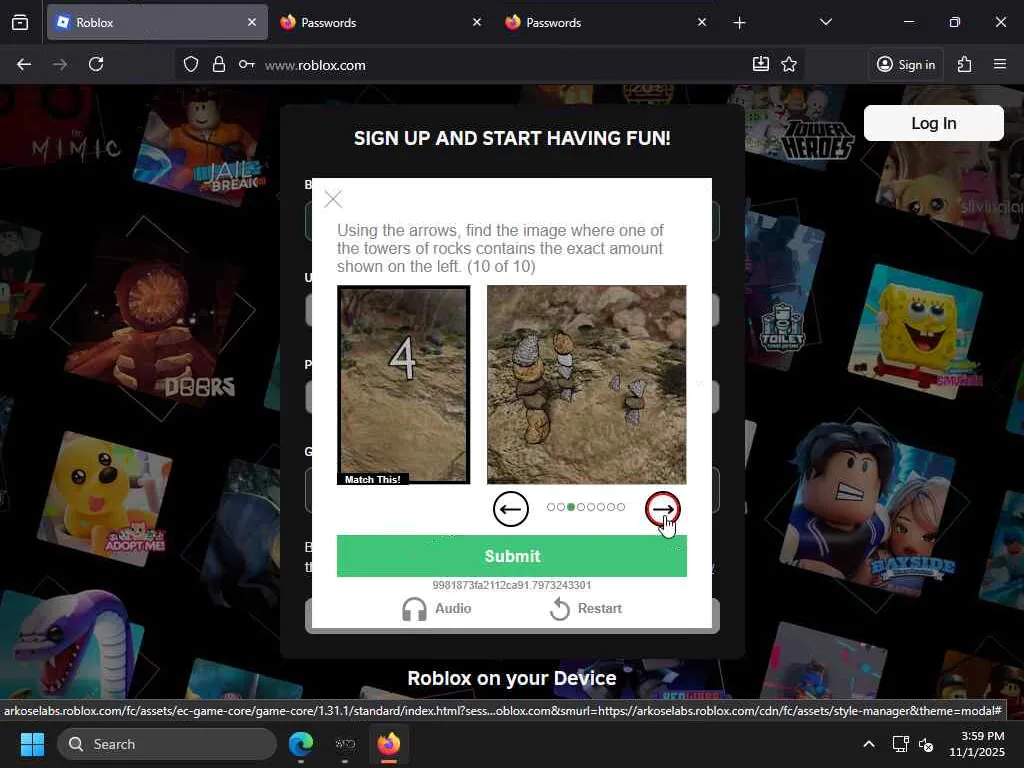Click the SpongeBob game thumbnail
The height and width of the screenshot is (768, 1024).
point(916,331)
